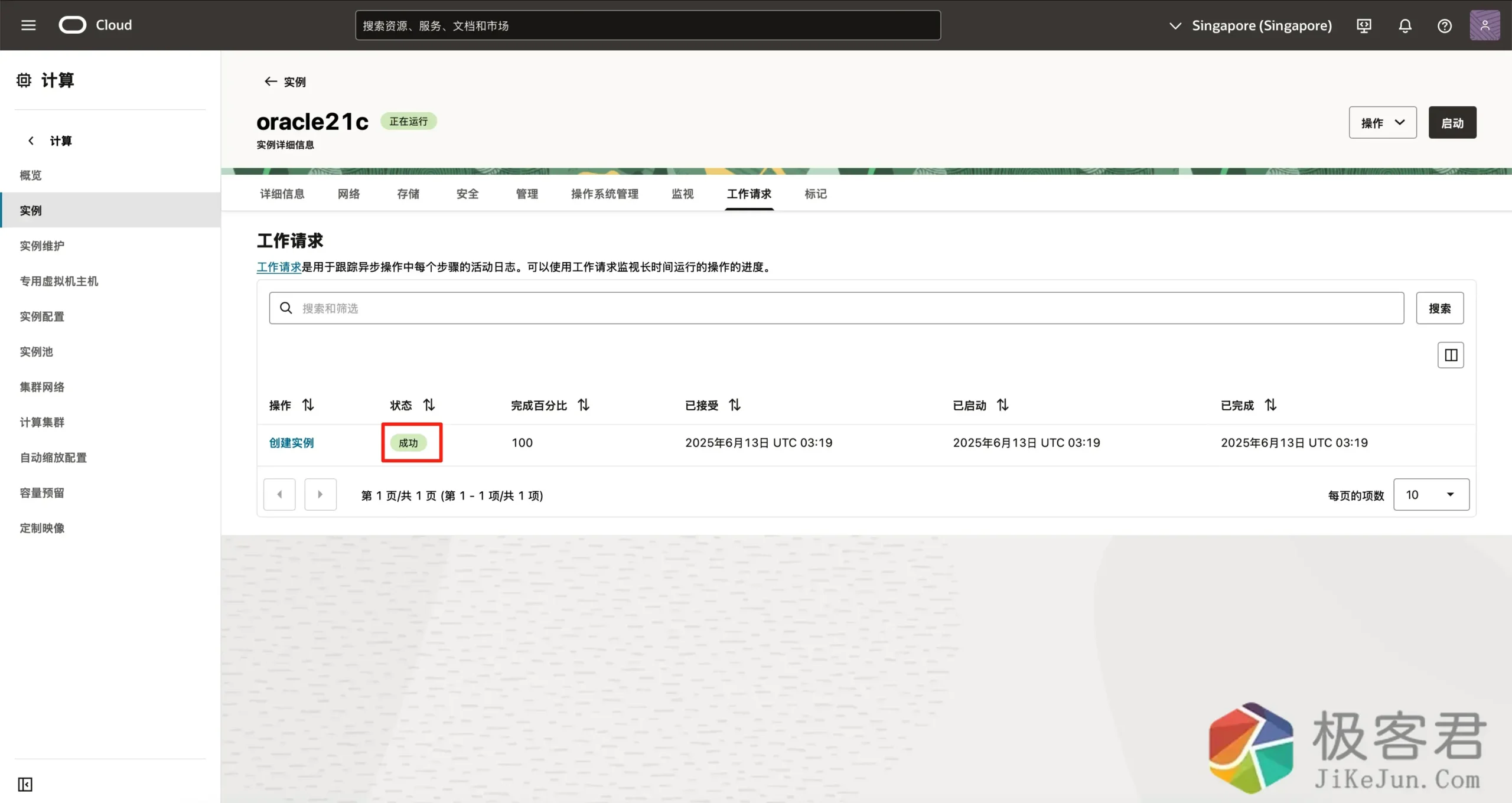Click the completion percentage value 100
1512x803 pixels.
click(522, 442)
